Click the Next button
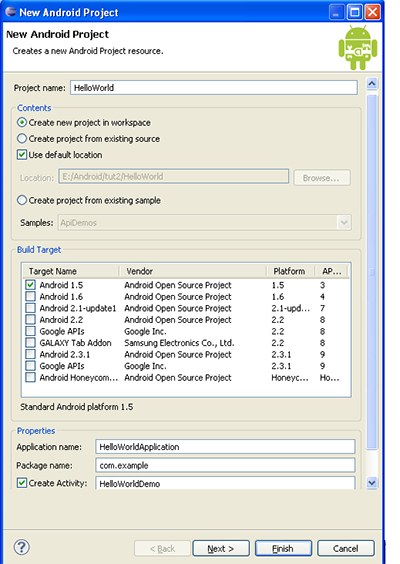This screenshot has height=564, width=400. pyautogui.click(x=221, y=549)
